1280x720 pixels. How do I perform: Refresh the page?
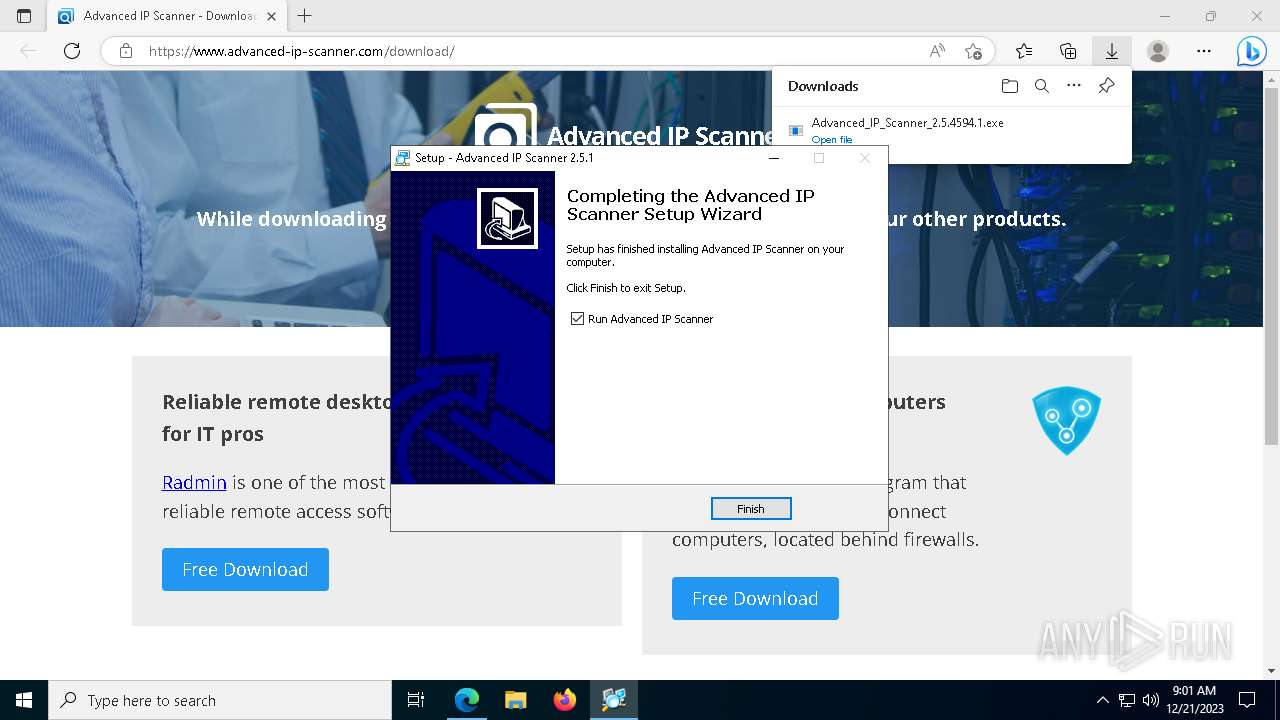(x=72, y=51)
